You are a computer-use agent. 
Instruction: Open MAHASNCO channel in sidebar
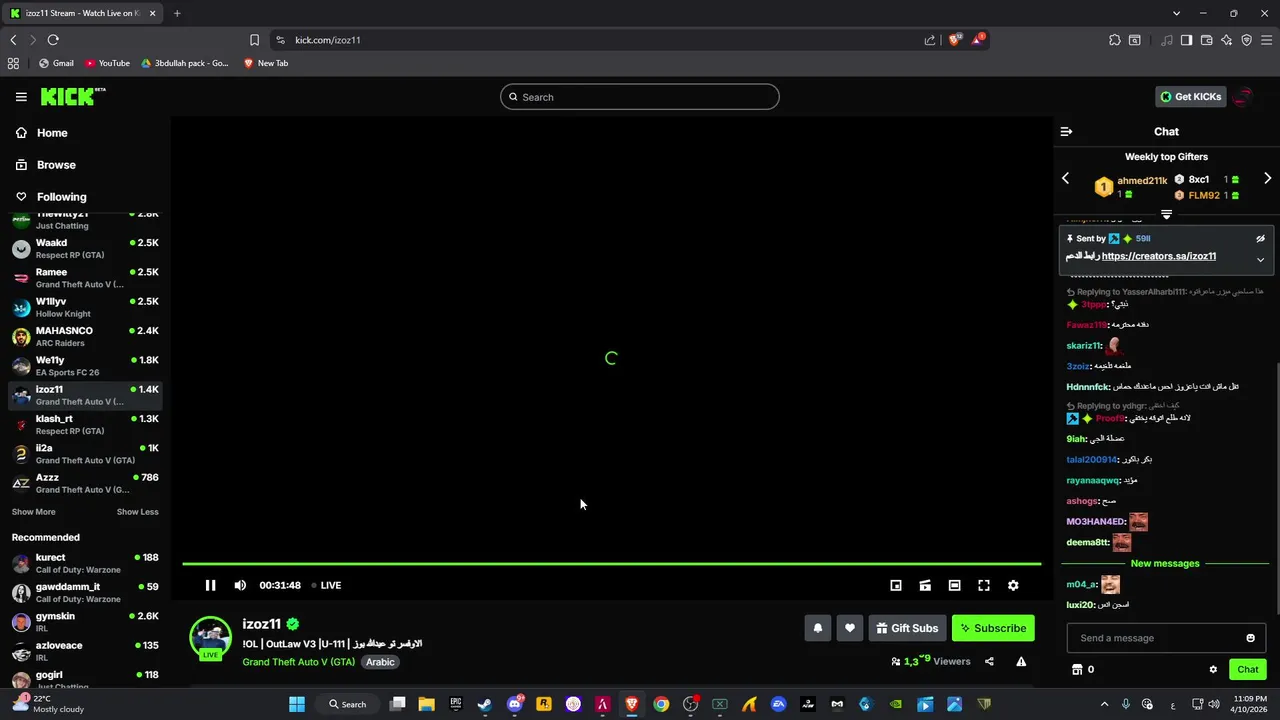tap(85, 336)
